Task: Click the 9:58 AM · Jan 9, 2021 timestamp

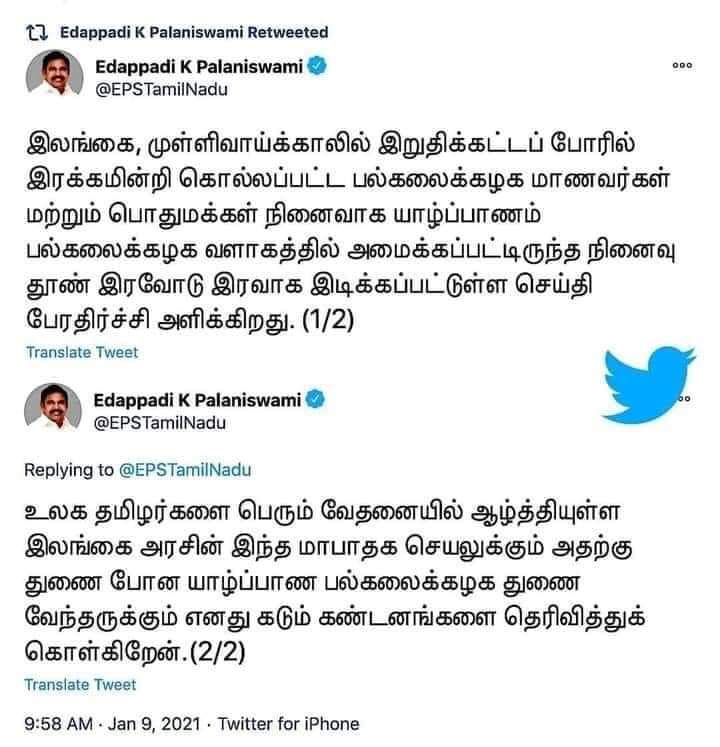Action: (112, 724)
